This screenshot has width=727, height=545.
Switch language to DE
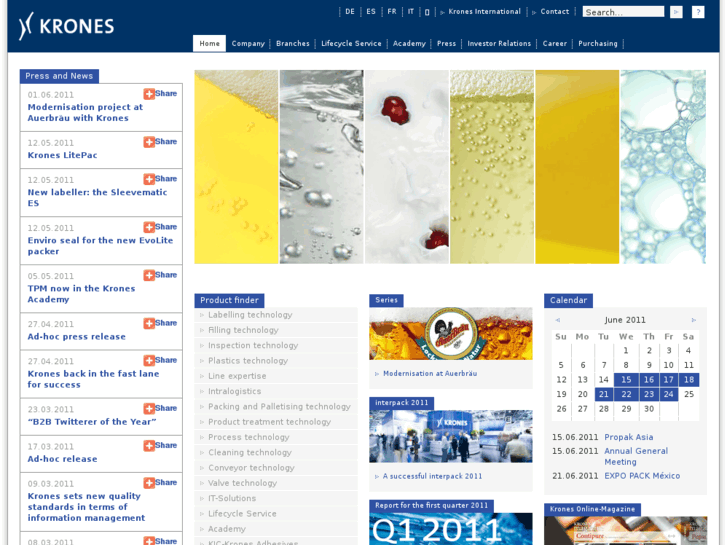tap(350, 12)
